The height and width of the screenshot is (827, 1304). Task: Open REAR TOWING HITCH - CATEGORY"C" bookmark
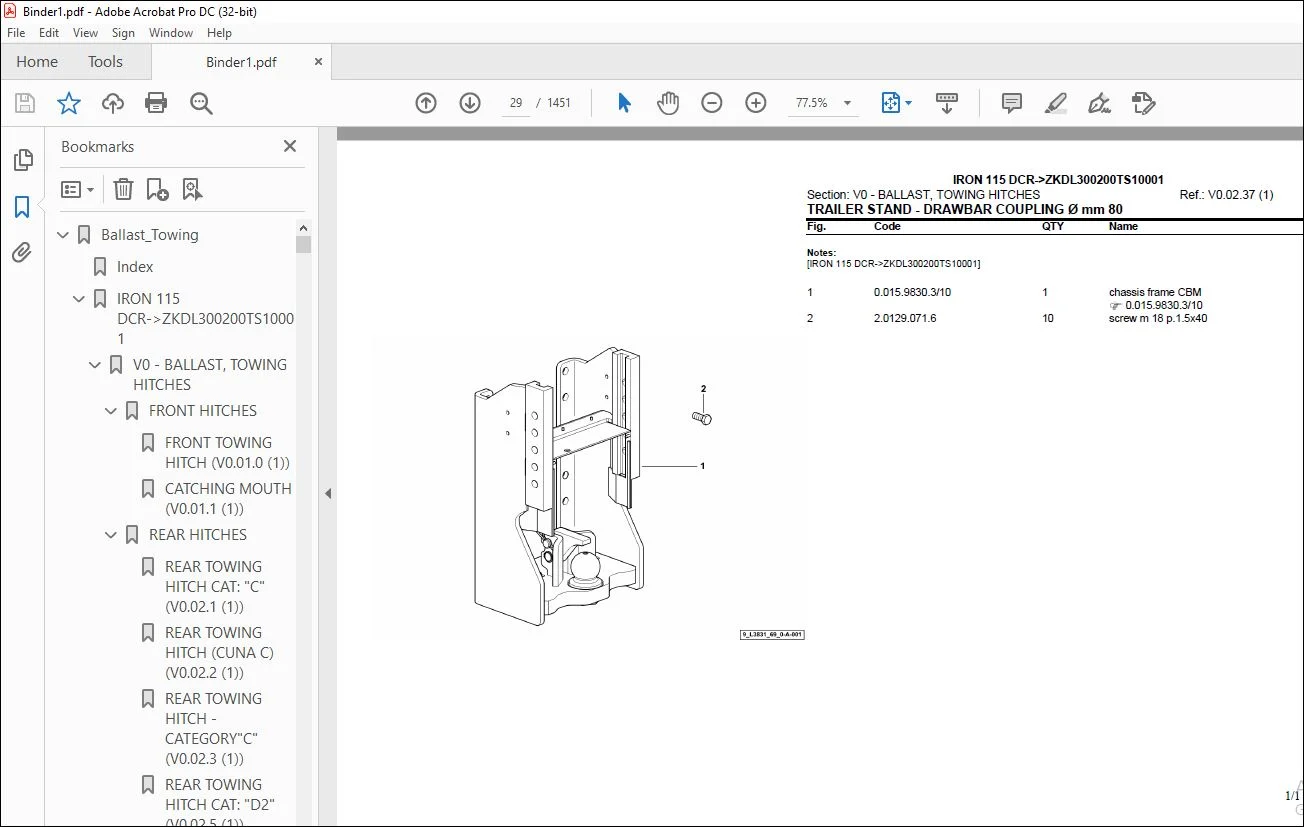(x=214, y=729)
